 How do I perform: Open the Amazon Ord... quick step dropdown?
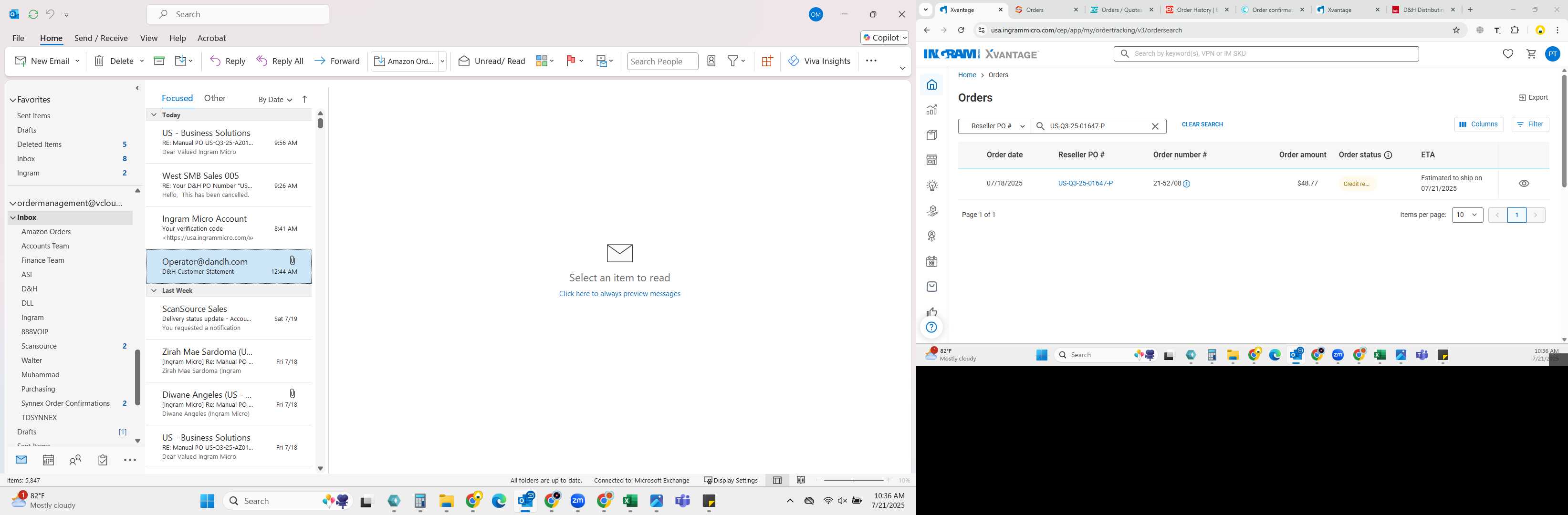[x=442, y=61]
